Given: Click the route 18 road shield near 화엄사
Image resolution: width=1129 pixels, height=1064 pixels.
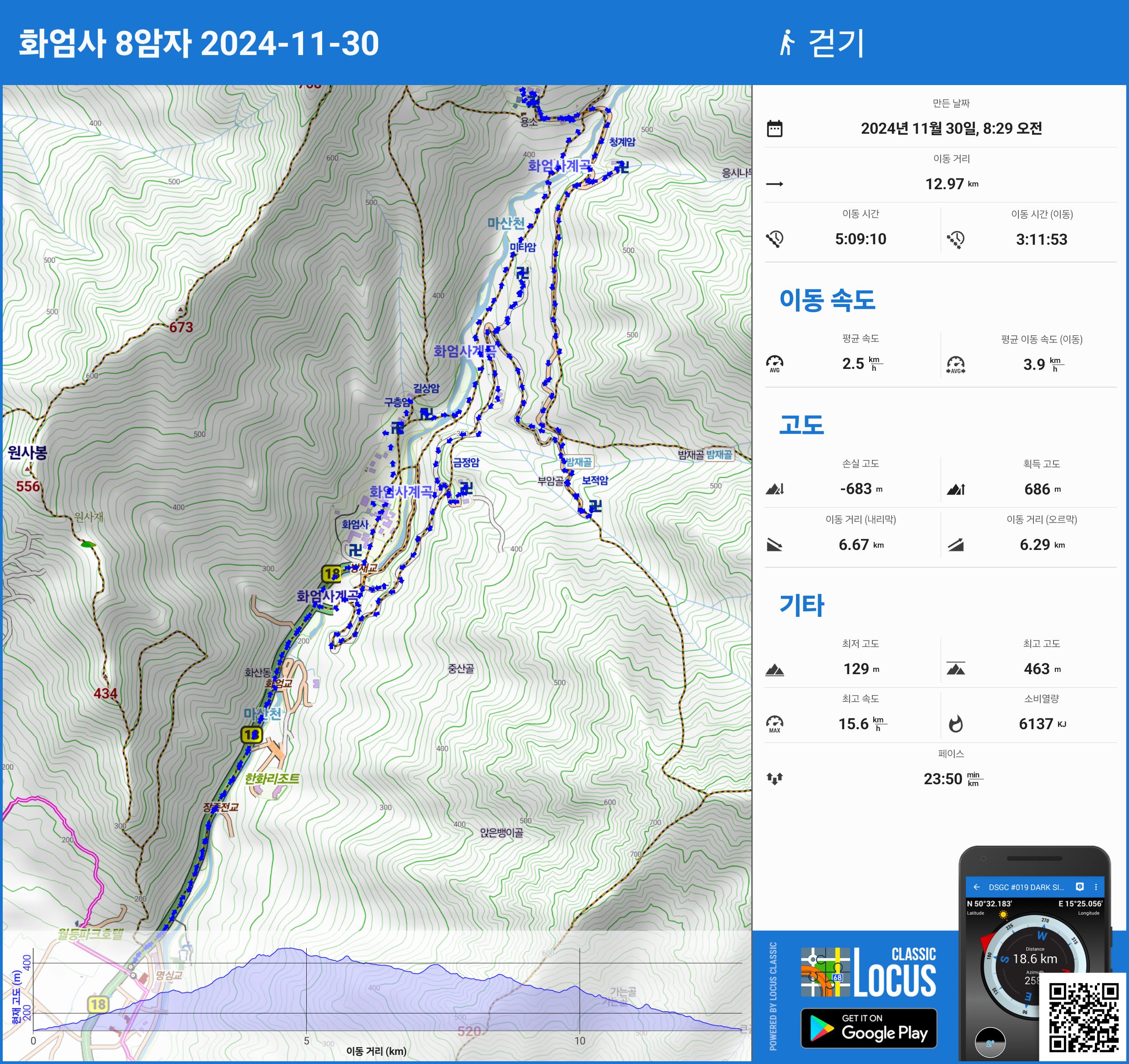Looking at the screenshot, I should pyautogui.click(x=331, y=574).
